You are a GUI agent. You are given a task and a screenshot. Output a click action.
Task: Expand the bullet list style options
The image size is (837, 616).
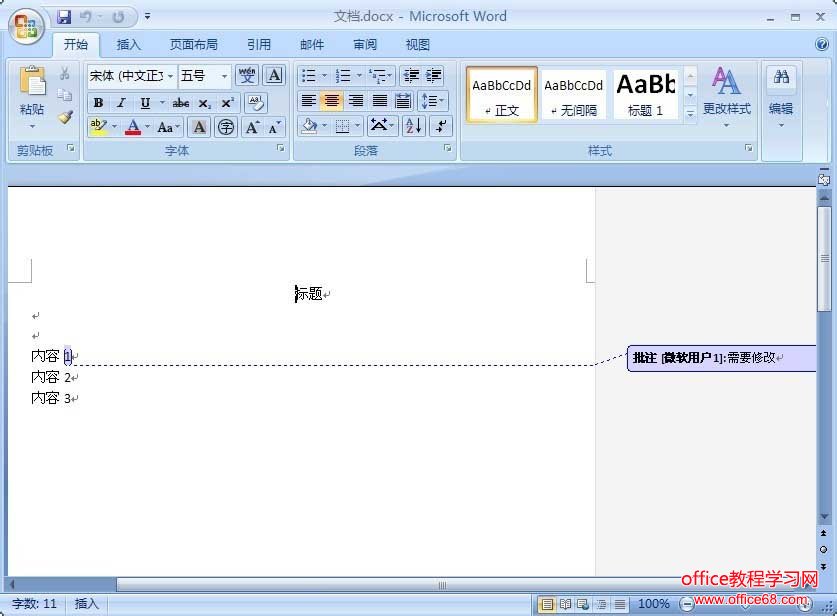click(323, 75)
